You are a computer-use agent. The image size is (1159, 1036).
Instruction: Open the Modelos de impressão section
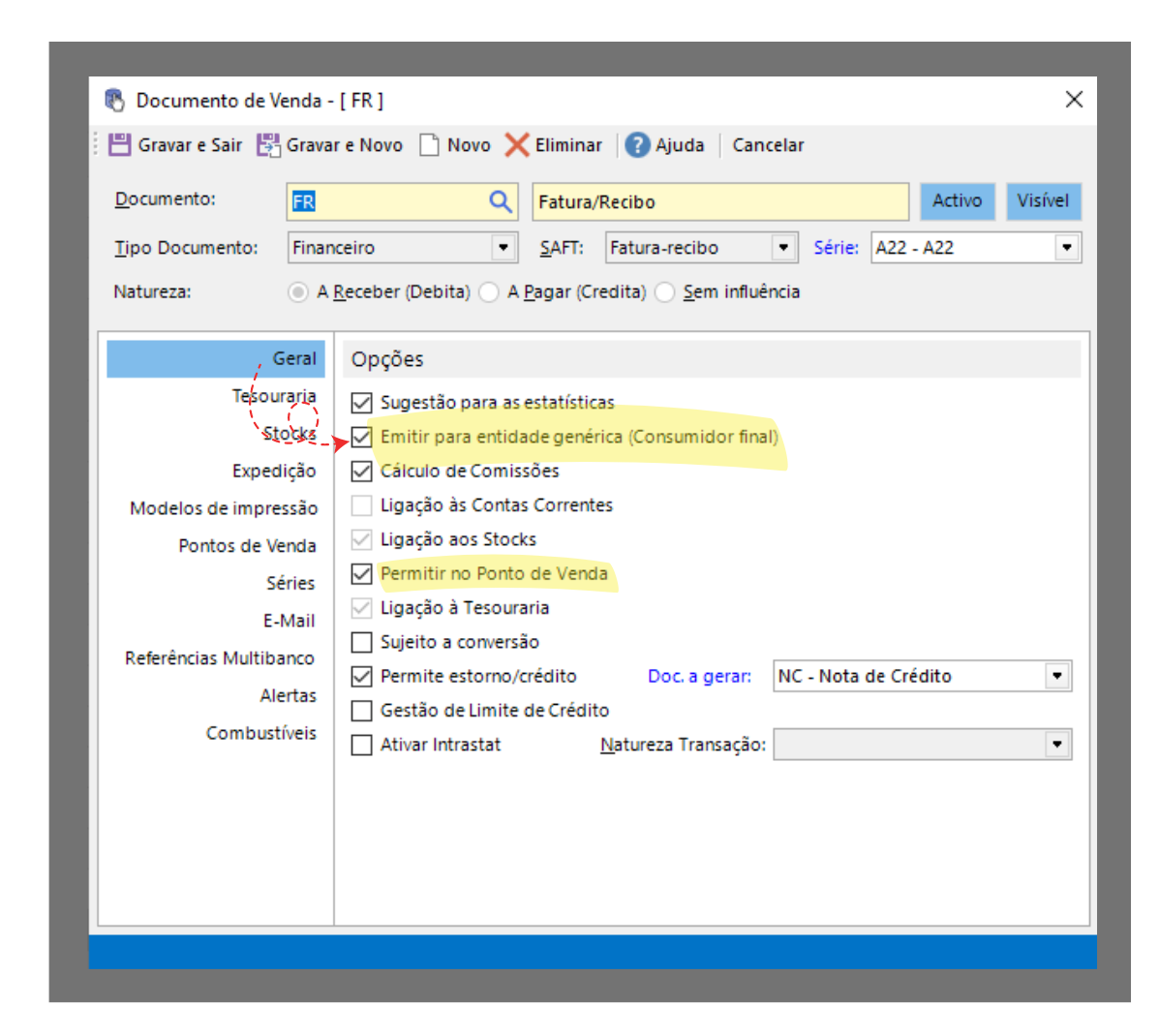pos(224,508)
